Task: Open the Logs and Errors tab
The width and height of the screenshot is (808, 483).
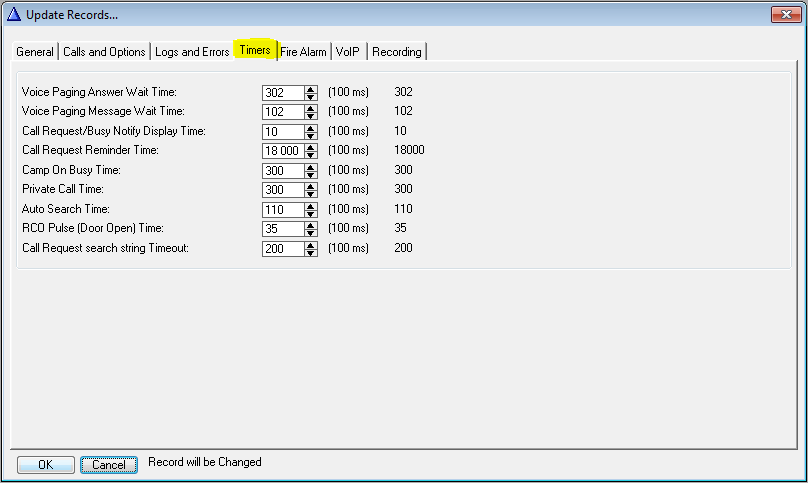Action: [x=192, y=52]
